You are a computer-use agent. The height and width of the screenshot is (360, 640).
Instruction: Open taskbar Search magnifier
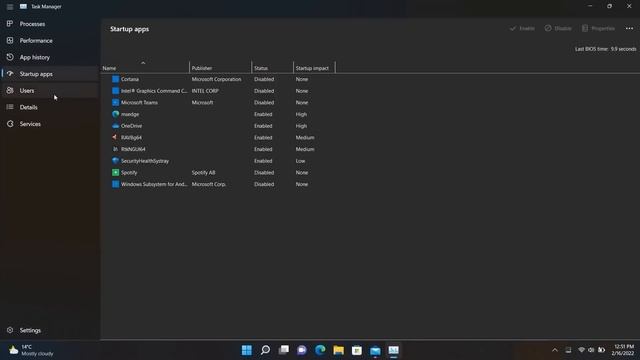click(x=265, y=350)
